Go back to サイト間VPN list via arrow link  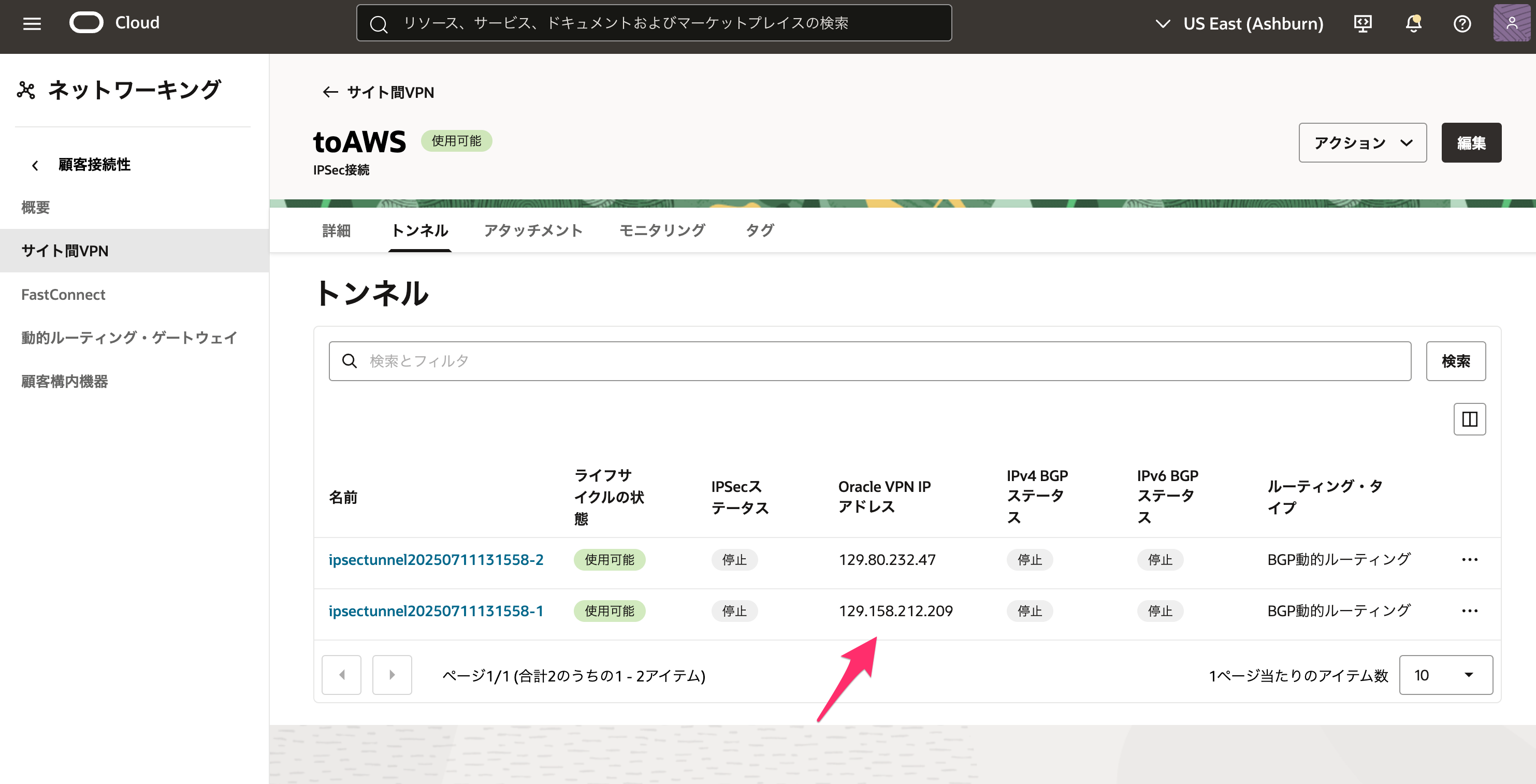[x=378, y=92]
